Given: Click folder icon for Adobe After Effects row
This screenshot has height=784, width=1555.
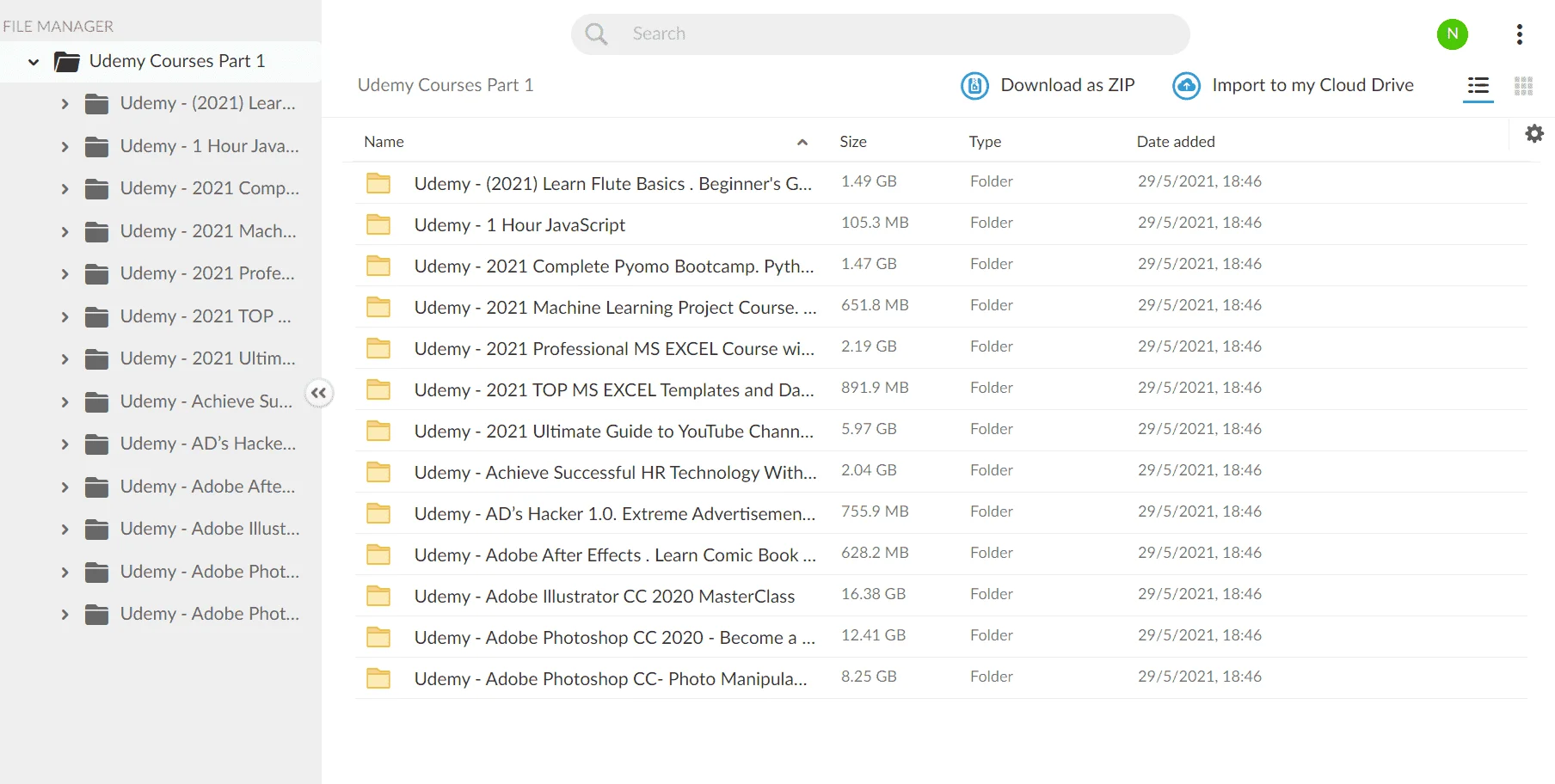Looking at the screenshot, I should (x=378, y=554).
